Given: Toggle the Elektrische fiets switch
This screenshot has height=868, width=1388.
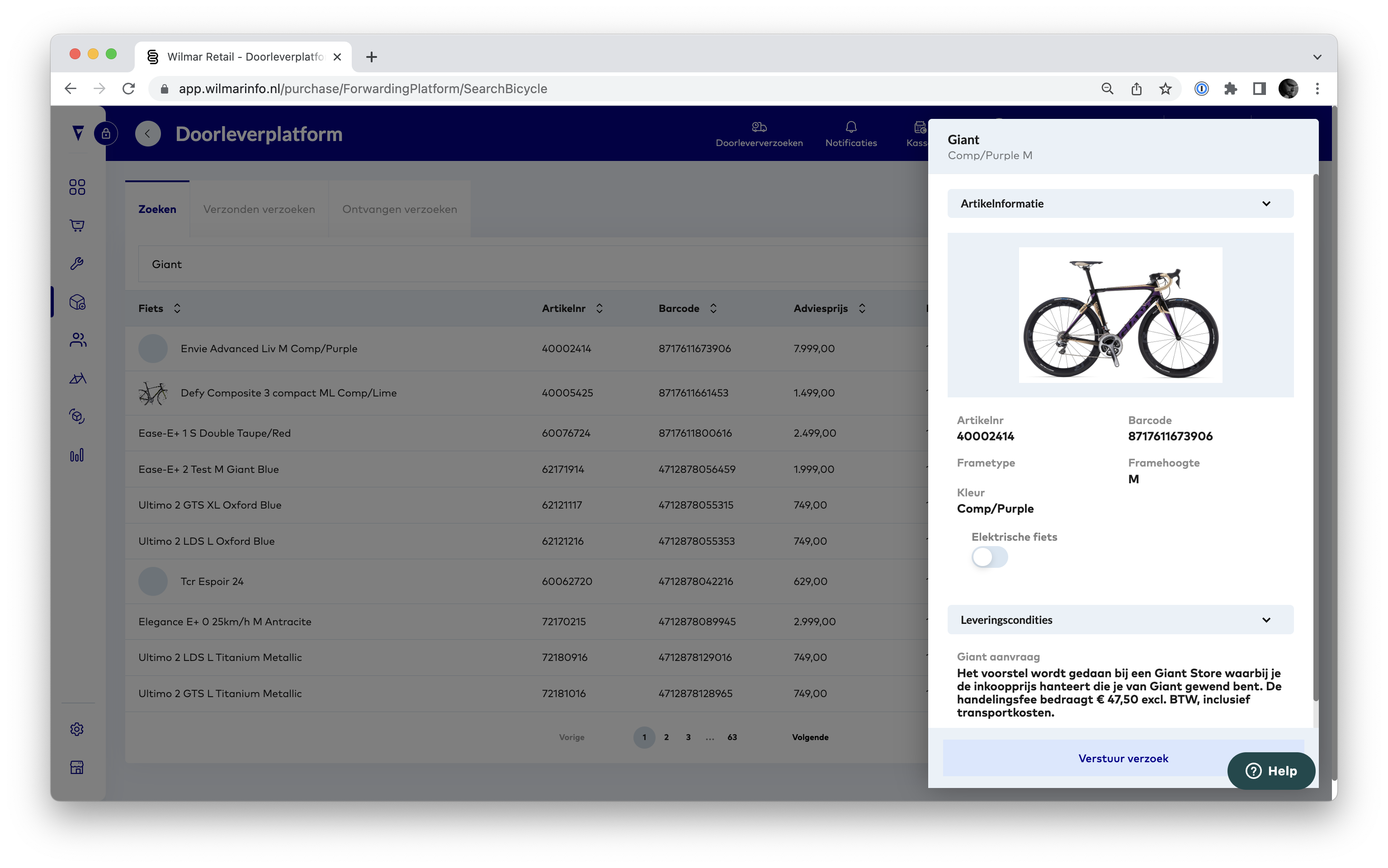Looking at the screenshot, I should pyautogui.click(x=989, y=557).
